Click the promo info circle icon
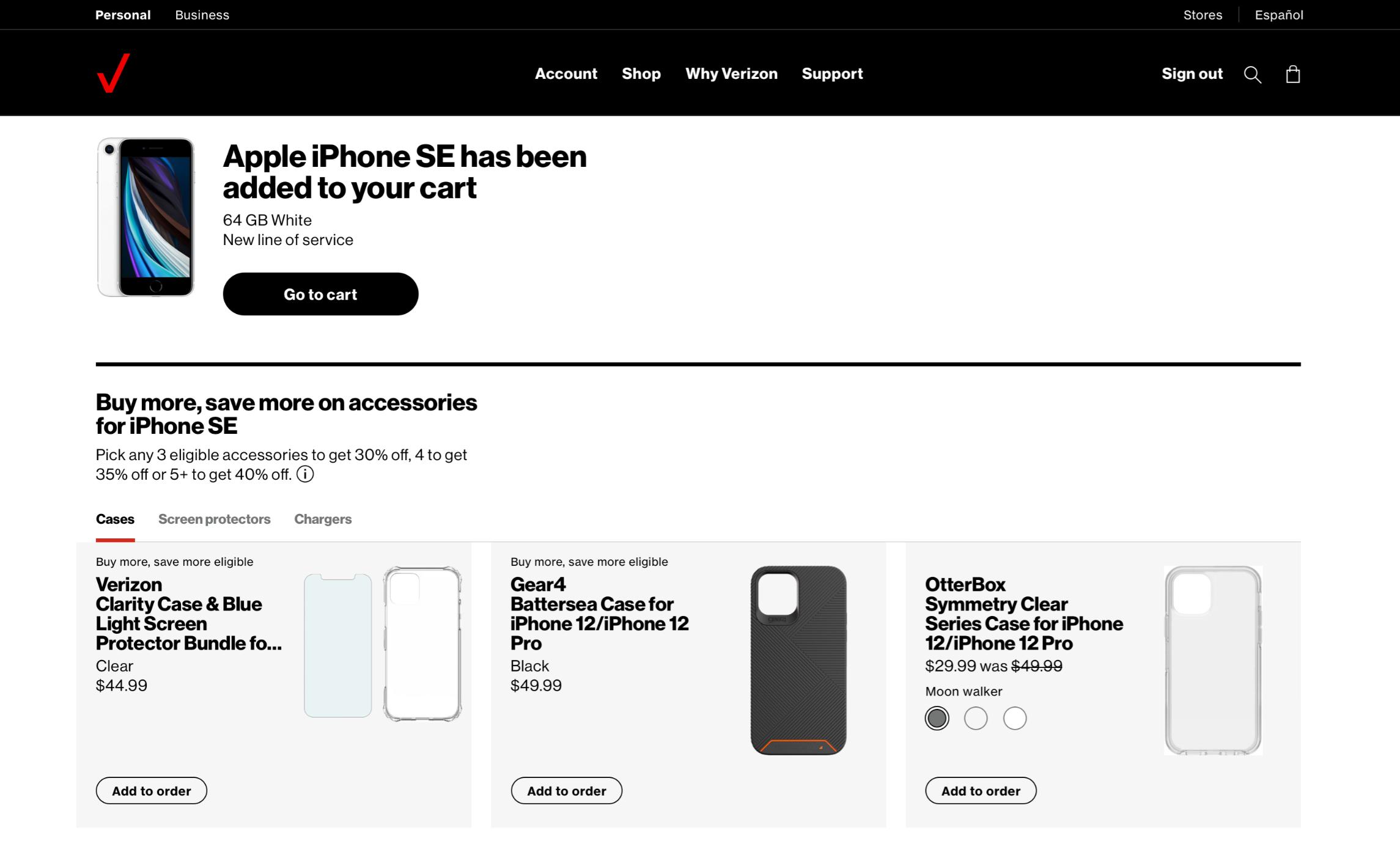 305,474
